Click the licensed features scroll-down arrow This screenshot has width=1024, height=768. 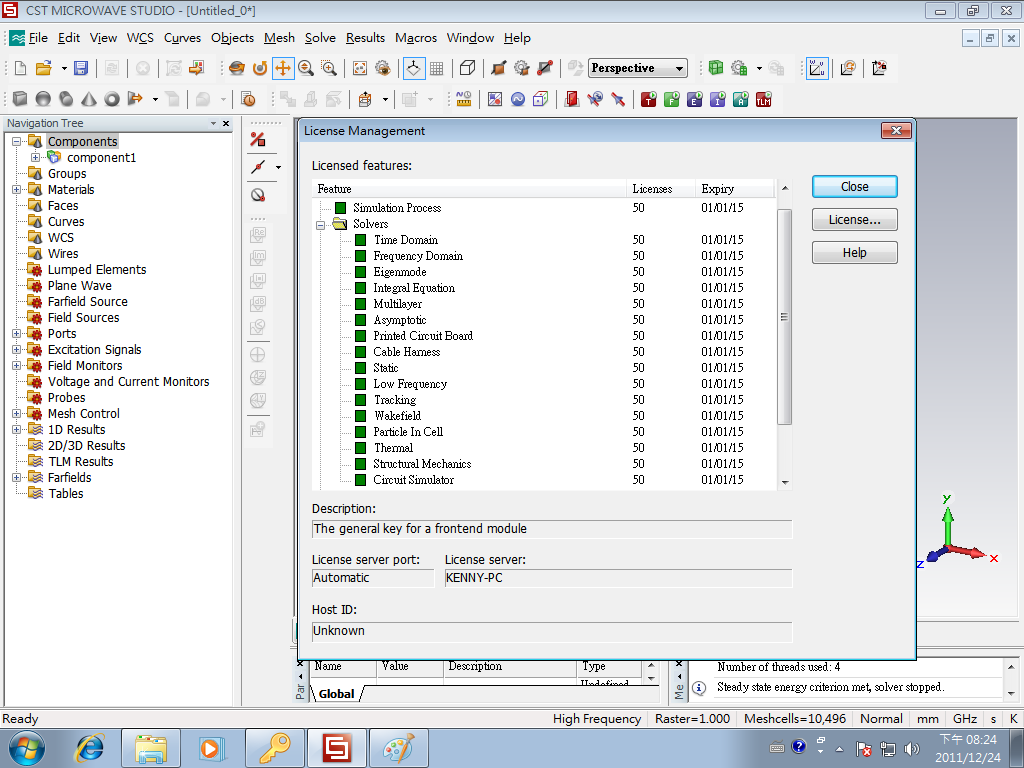click(785, 483)
